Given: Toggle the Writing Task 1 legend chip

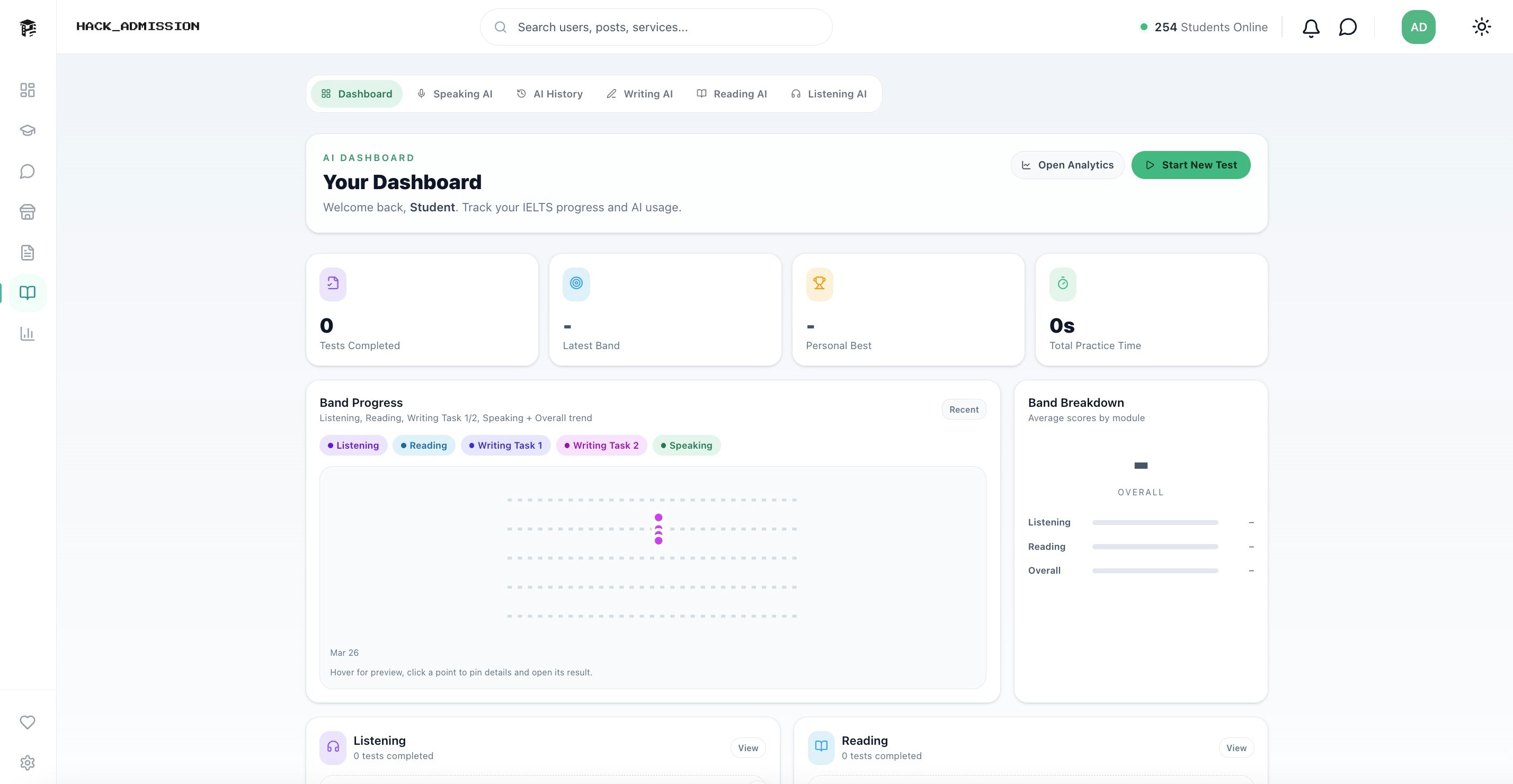Looking at the screenshot, I should tap(506, 445).
